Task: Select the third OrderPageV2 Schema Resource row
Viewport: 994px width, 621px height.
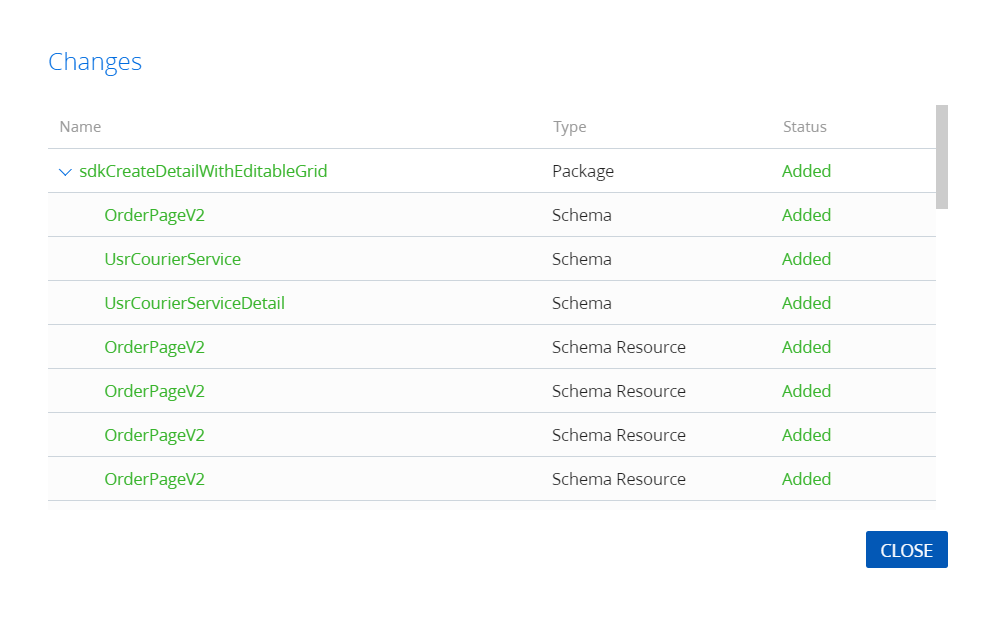Action: [x=154, y=435]
